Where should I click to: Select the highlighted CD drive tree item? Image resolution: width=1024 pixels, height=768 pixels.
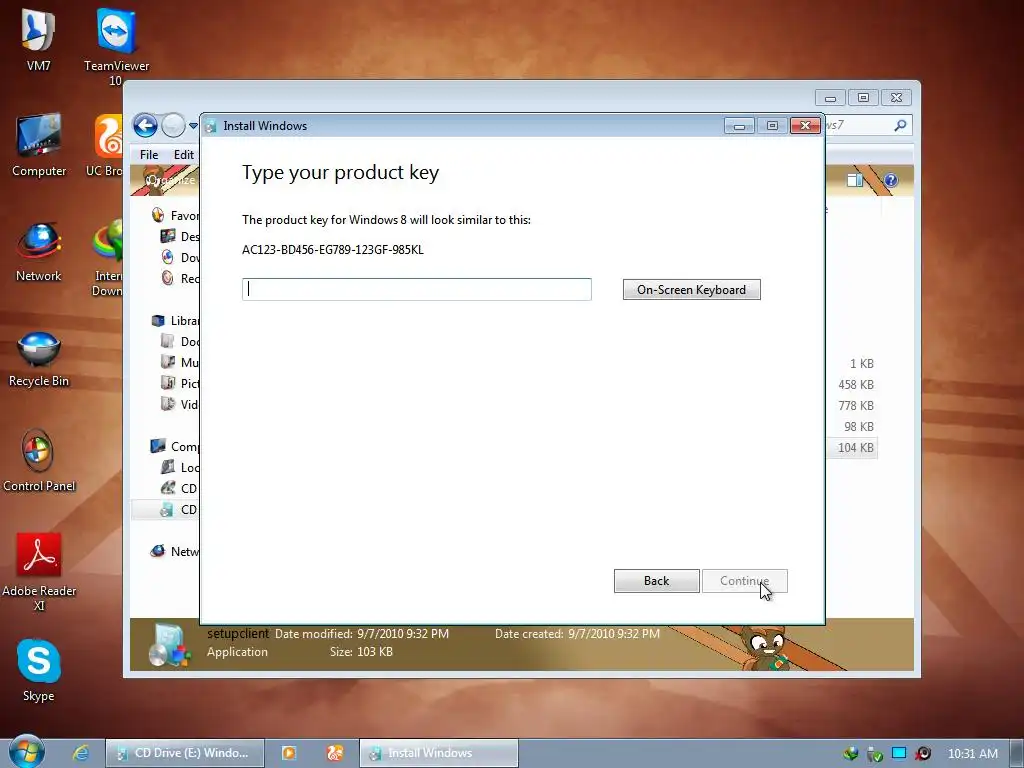pyautogui.click(x=165, y=509)
